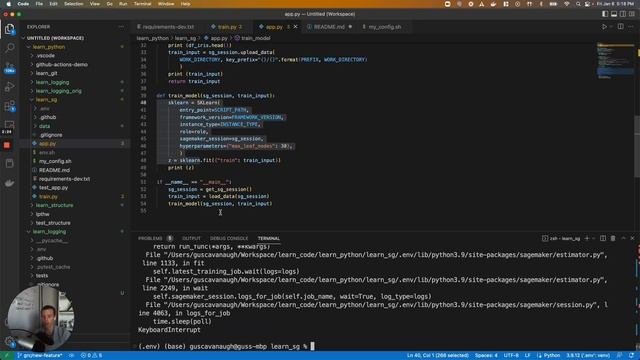Viewport: 640px width, 360px height.
Task: Expand the github-actions-demo folder
Action: [61, 64]
